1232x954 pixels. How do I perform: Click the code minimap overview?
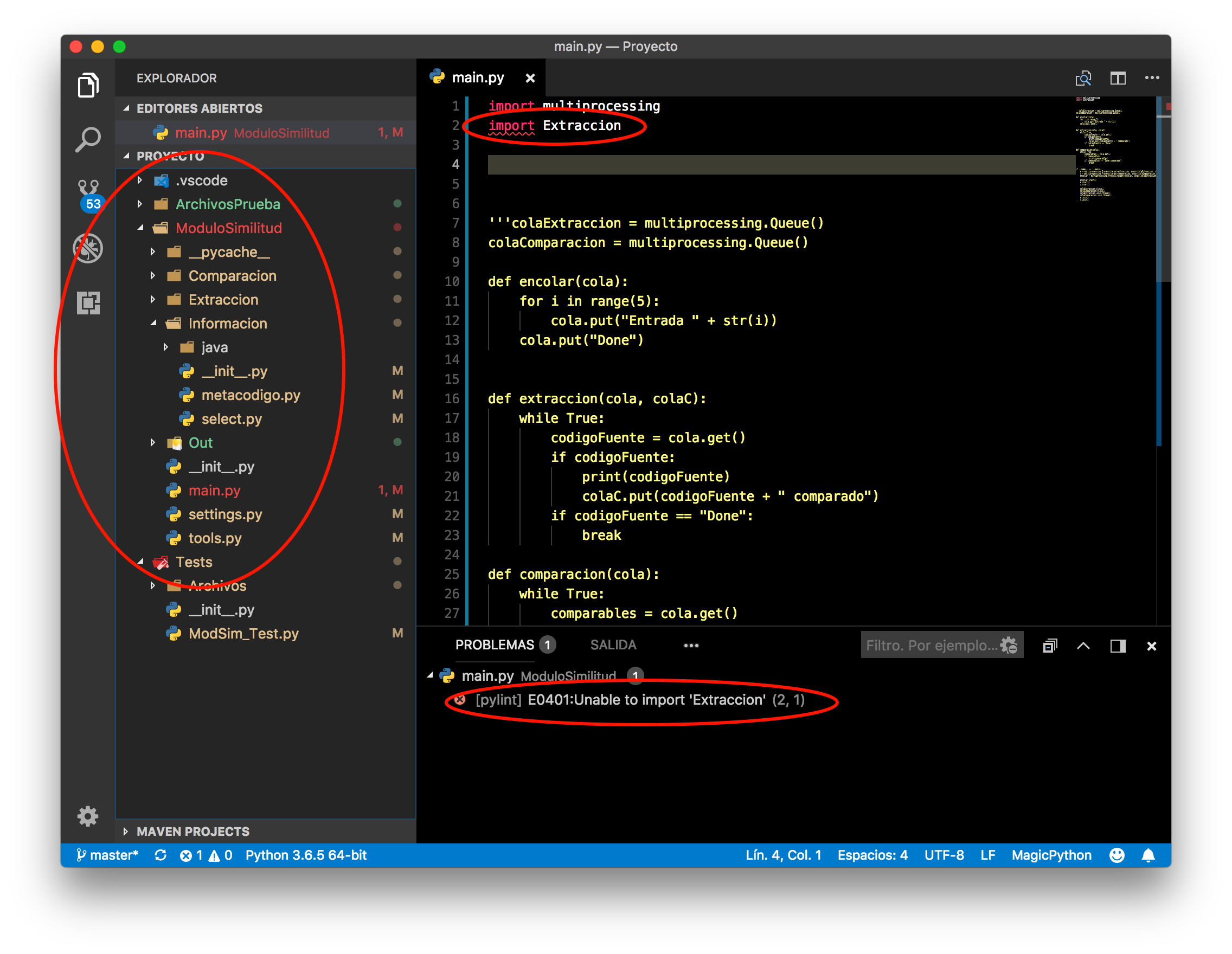coord(1115,150)
